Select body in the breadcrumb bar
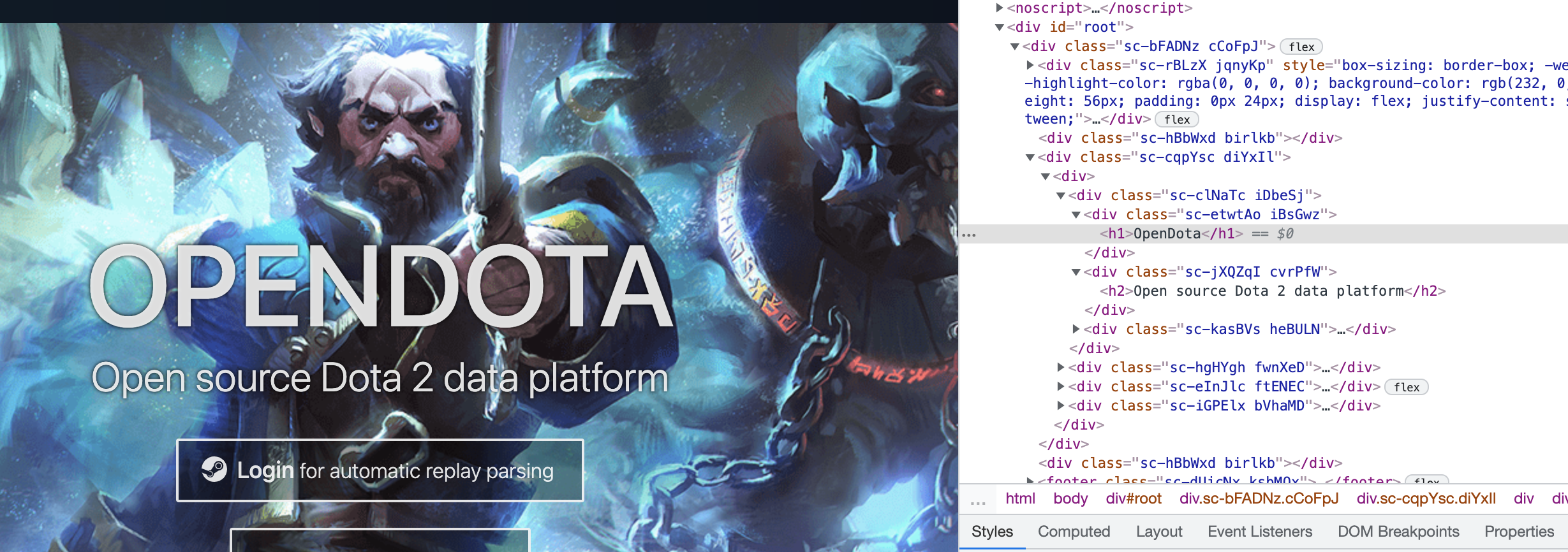1568x552 pixels. click(1070, 498)
